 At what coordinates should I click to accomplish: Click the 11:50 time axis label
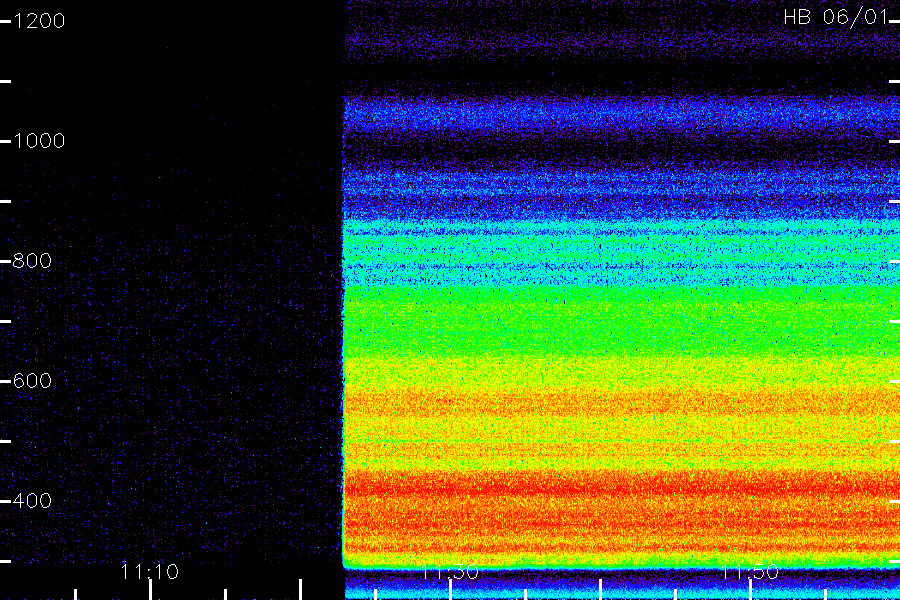coord(750,572)
